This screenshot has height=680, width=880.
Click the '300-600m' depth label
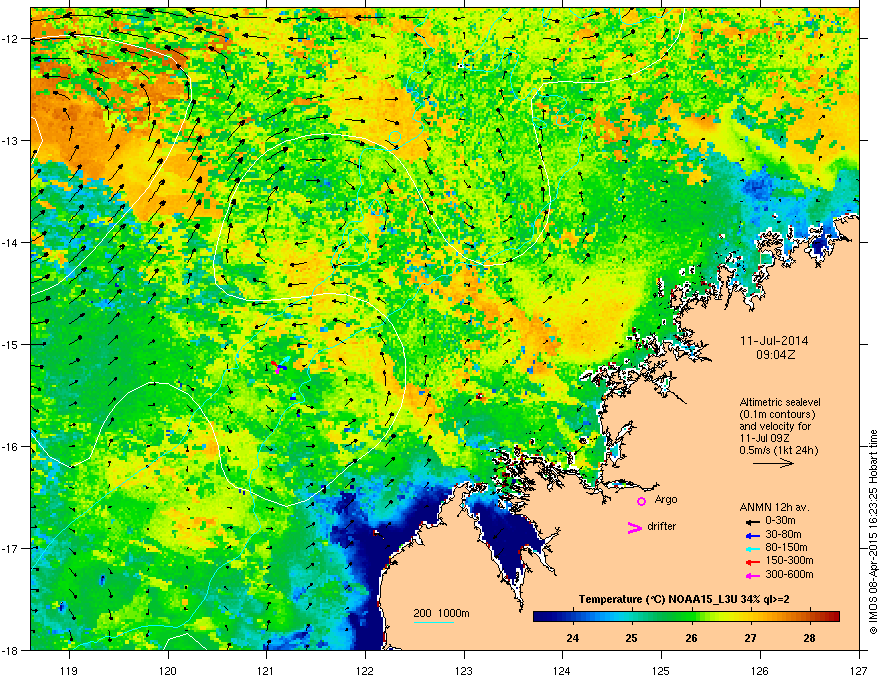pyautogui.click(x=789, y=575)
